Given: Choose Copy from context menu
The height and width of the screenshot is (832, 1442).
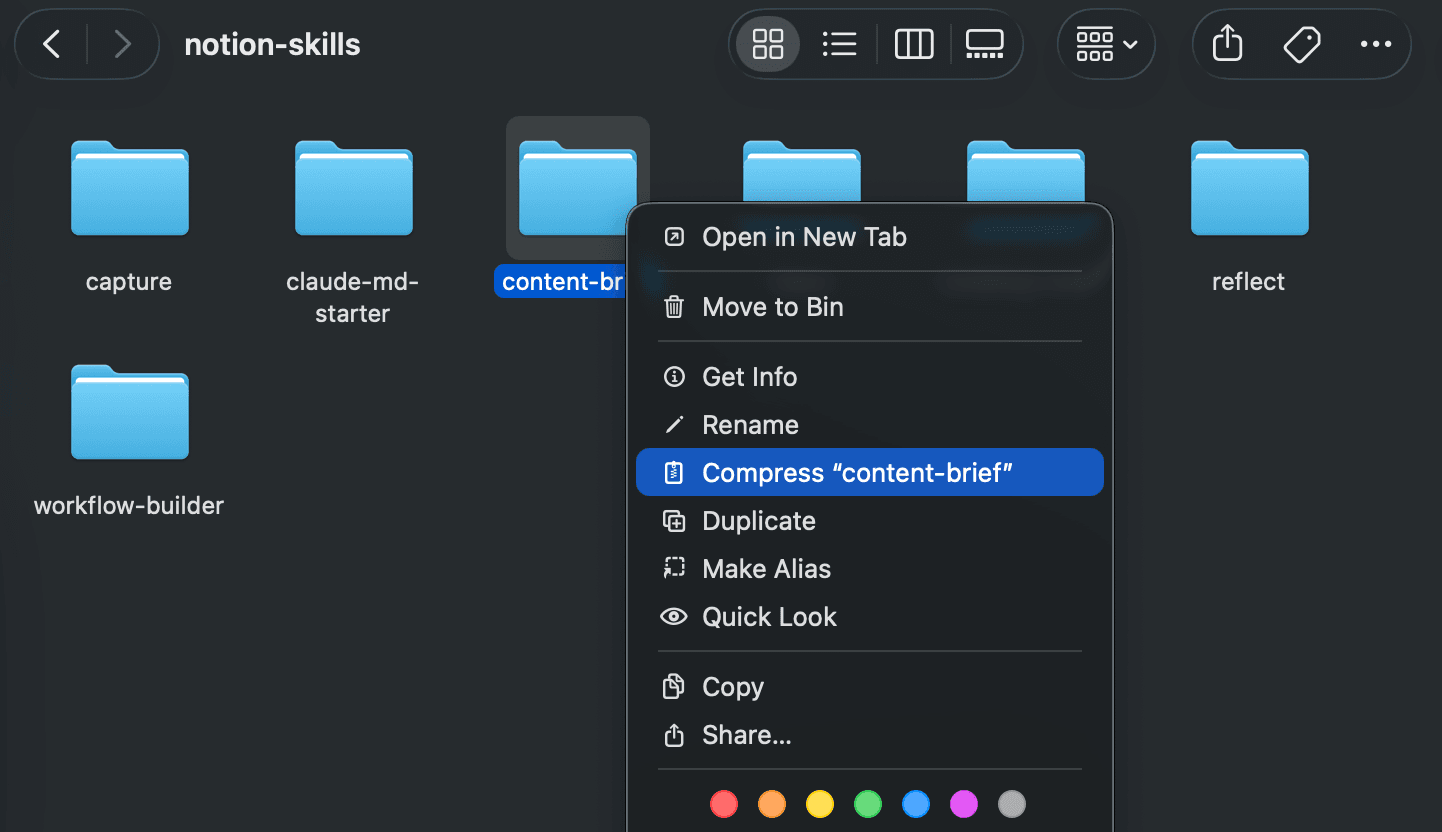Looking at the screenshot, I should click(x=870, y=687).
